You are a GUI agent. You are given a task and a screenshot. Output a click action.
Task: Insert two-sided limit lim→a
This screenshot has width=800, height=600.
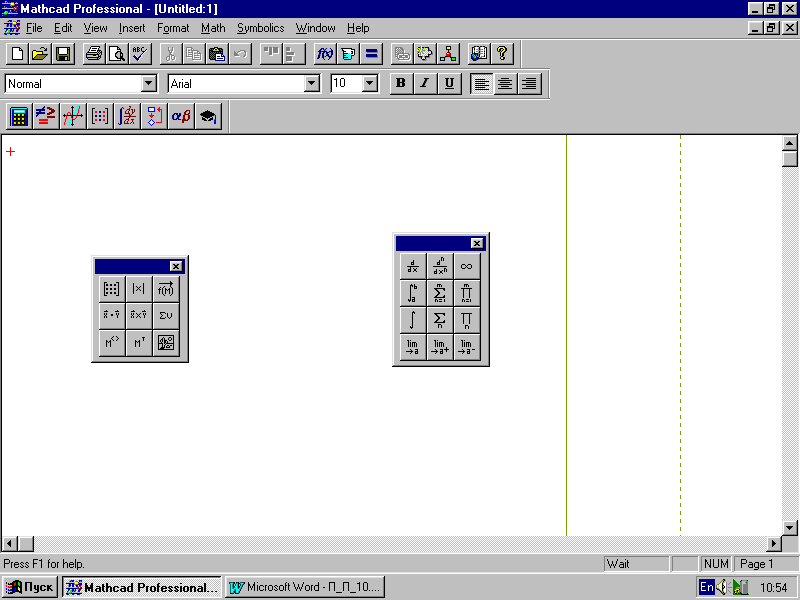413,347
